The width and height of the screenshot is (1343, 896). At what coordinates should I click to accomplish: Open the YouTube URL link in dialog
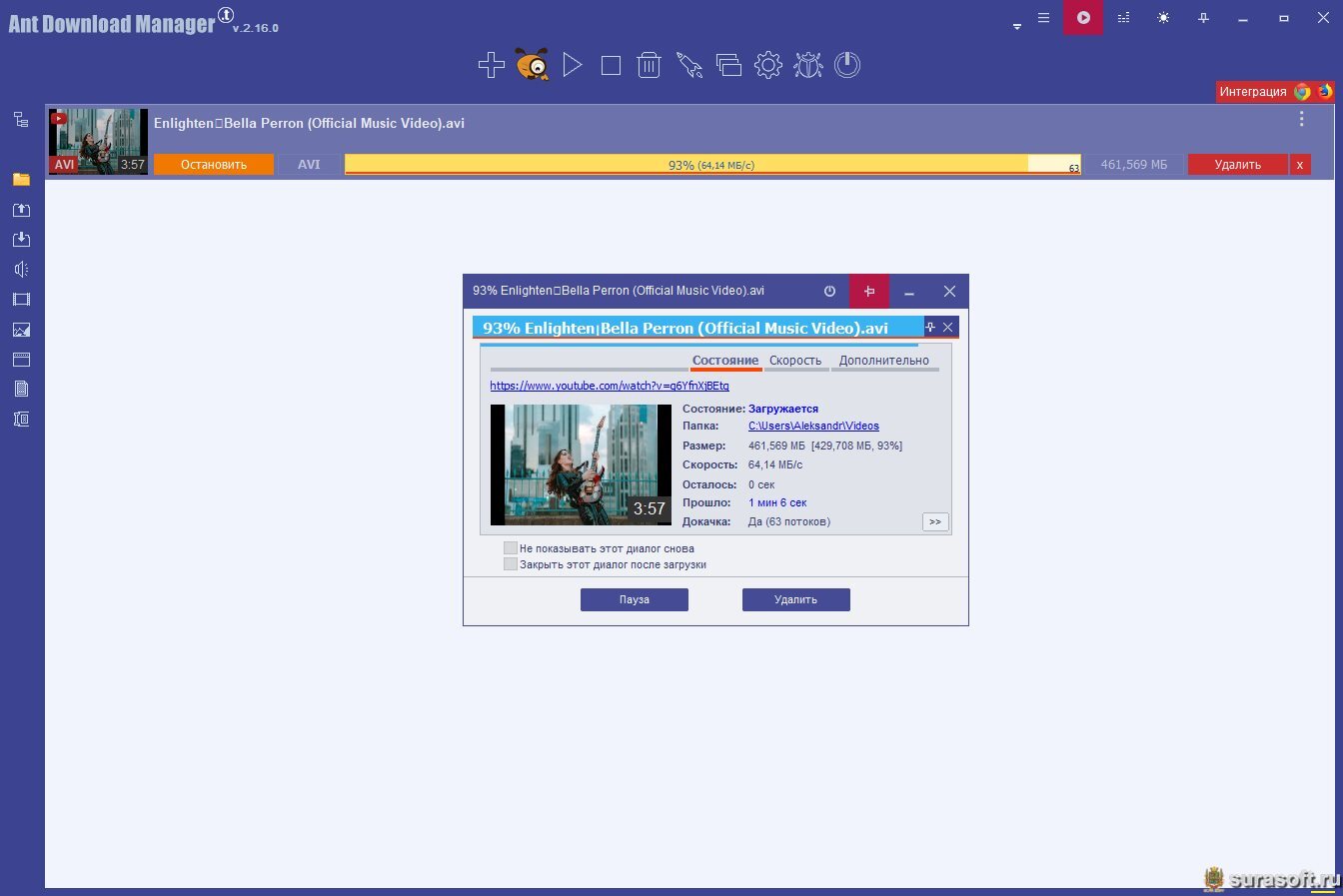pyautogui.click(x=610, y=386)
